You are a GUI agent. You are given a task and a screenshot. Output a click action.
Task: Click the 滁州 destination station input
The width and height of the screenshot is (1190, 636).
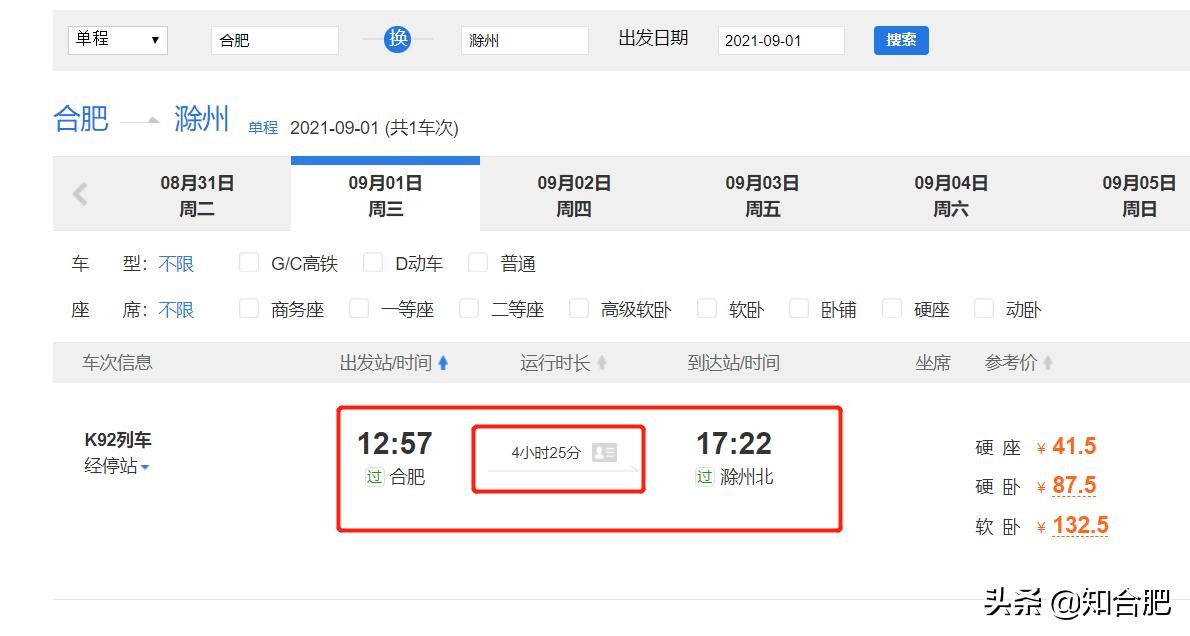point(524,41)
